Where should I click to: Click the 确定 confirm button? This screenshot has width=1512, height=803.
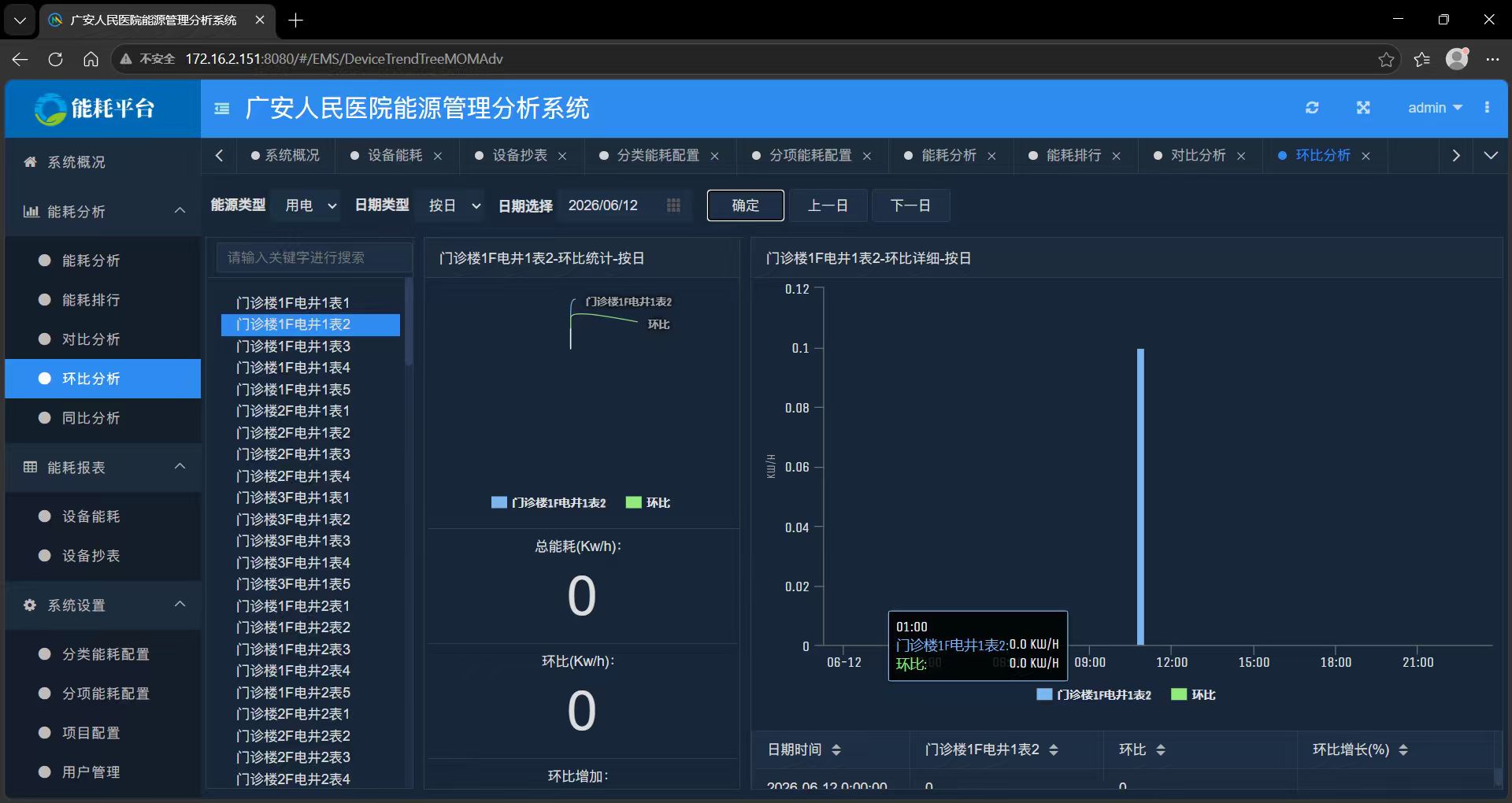745,205
